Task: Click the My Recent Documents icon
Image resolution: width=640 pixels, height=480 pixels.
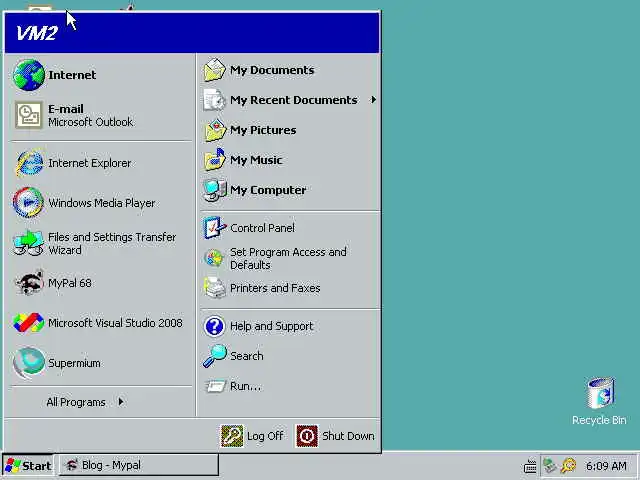Action: pos(214,100)
